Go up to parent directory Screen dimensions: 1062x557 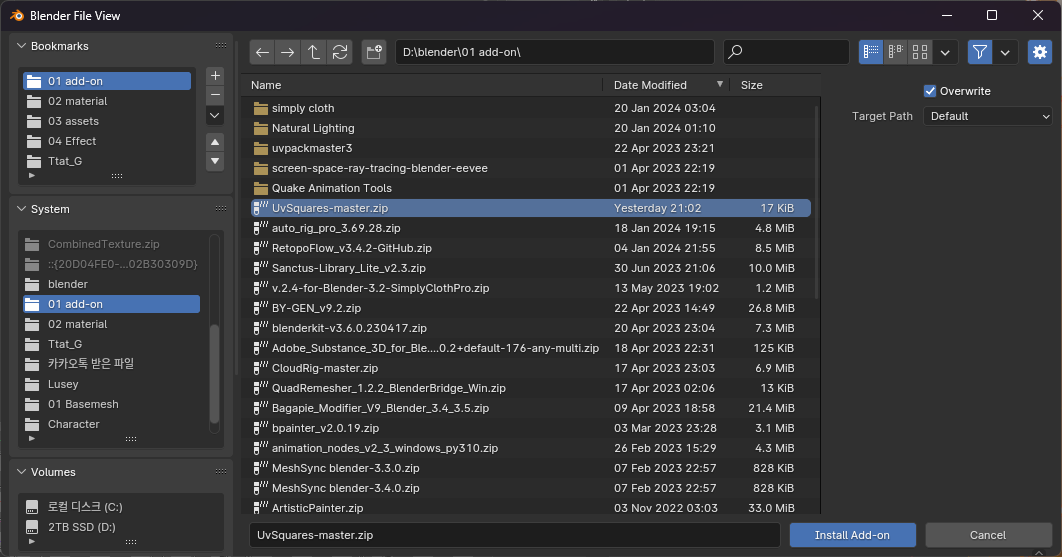tap(314, 52)
